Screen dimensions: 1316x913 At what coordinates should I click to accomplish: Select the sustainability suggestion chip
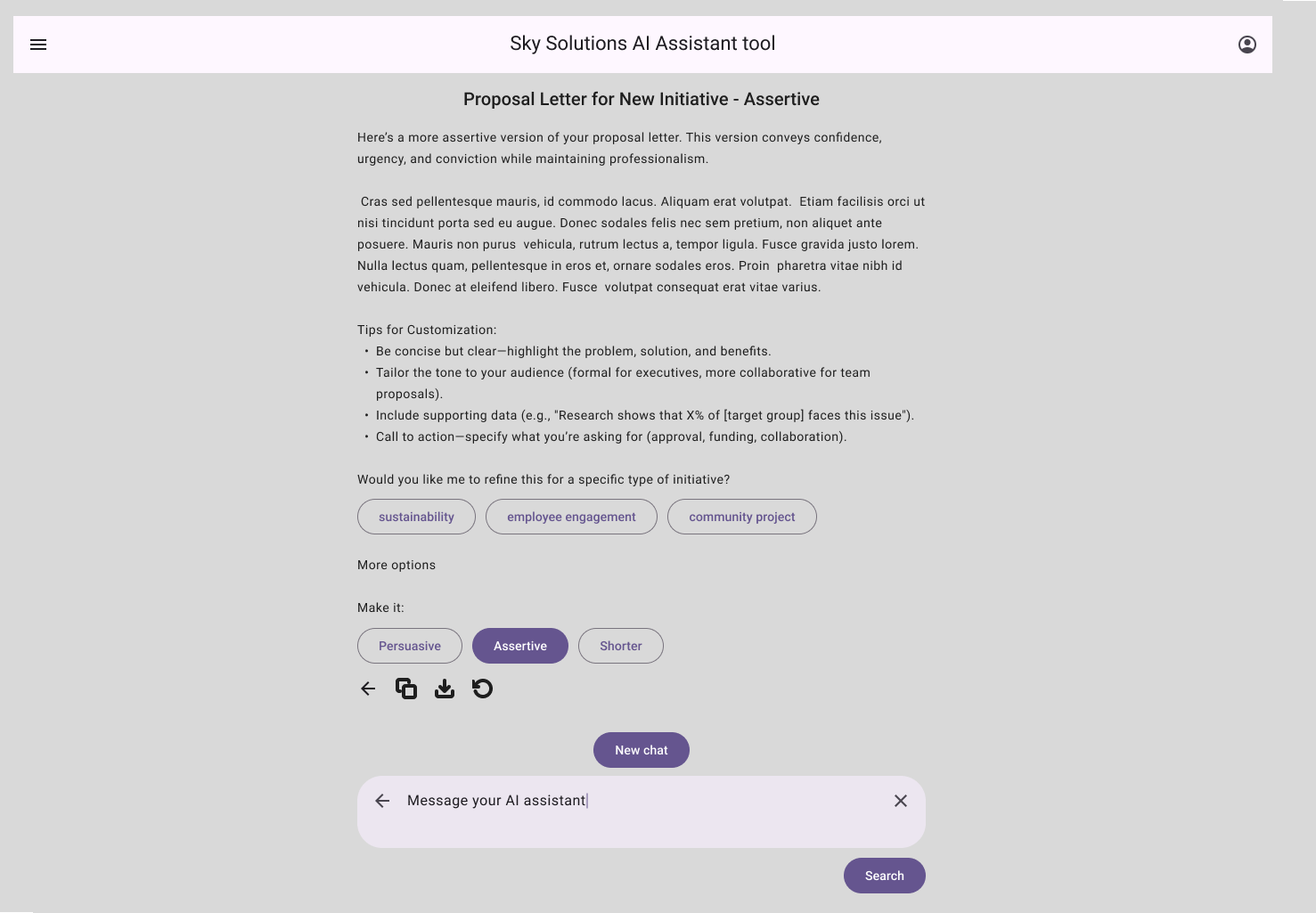[416, 517]
